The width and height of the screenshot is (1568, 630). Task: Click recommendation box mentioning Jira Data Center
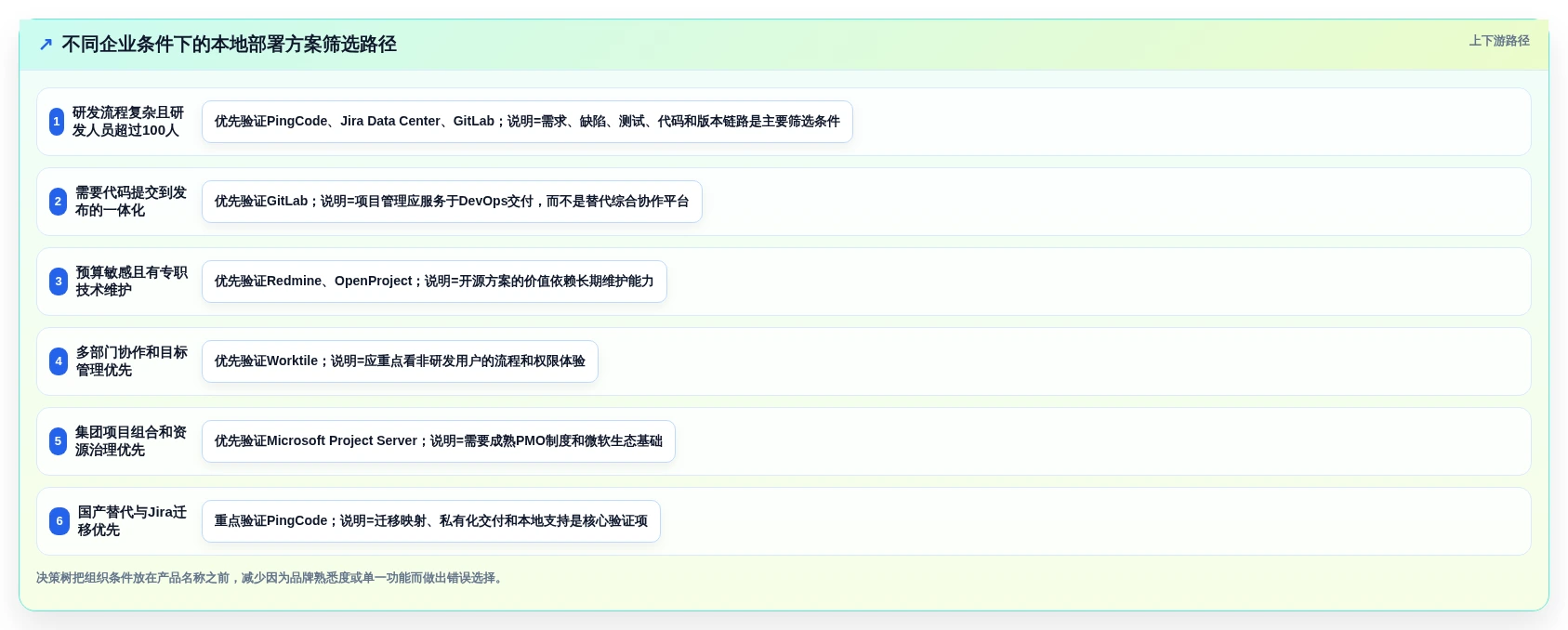click(527, 122)
